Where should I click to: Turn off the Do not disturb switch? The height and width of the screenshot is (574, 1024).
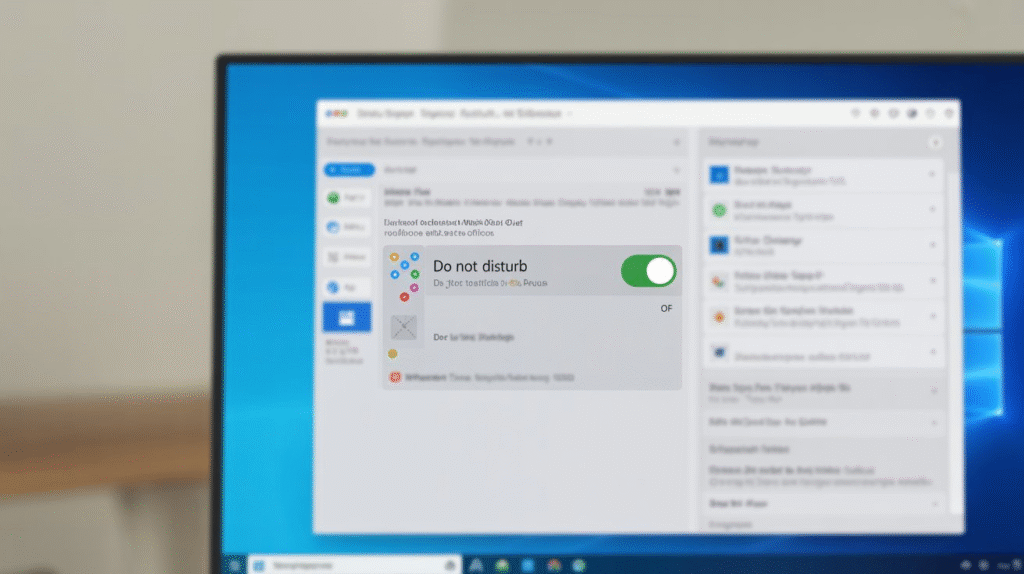click(648, 271)
